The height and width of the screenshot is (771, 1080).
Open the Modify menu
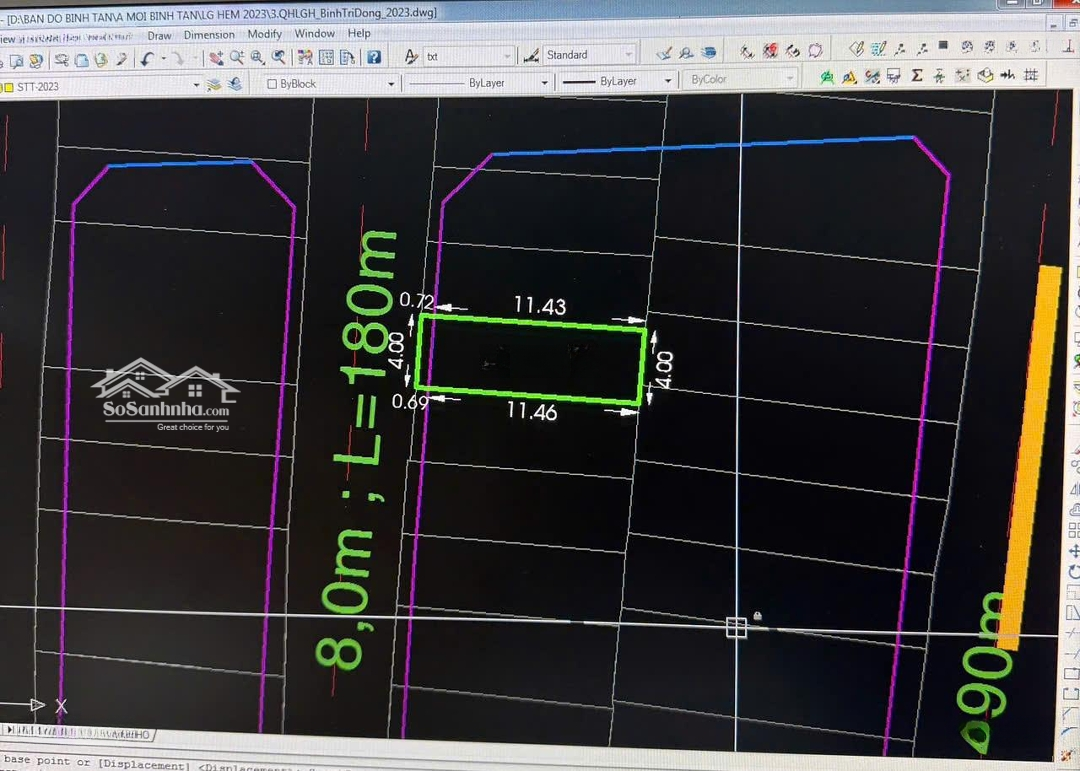click(265, 34)
